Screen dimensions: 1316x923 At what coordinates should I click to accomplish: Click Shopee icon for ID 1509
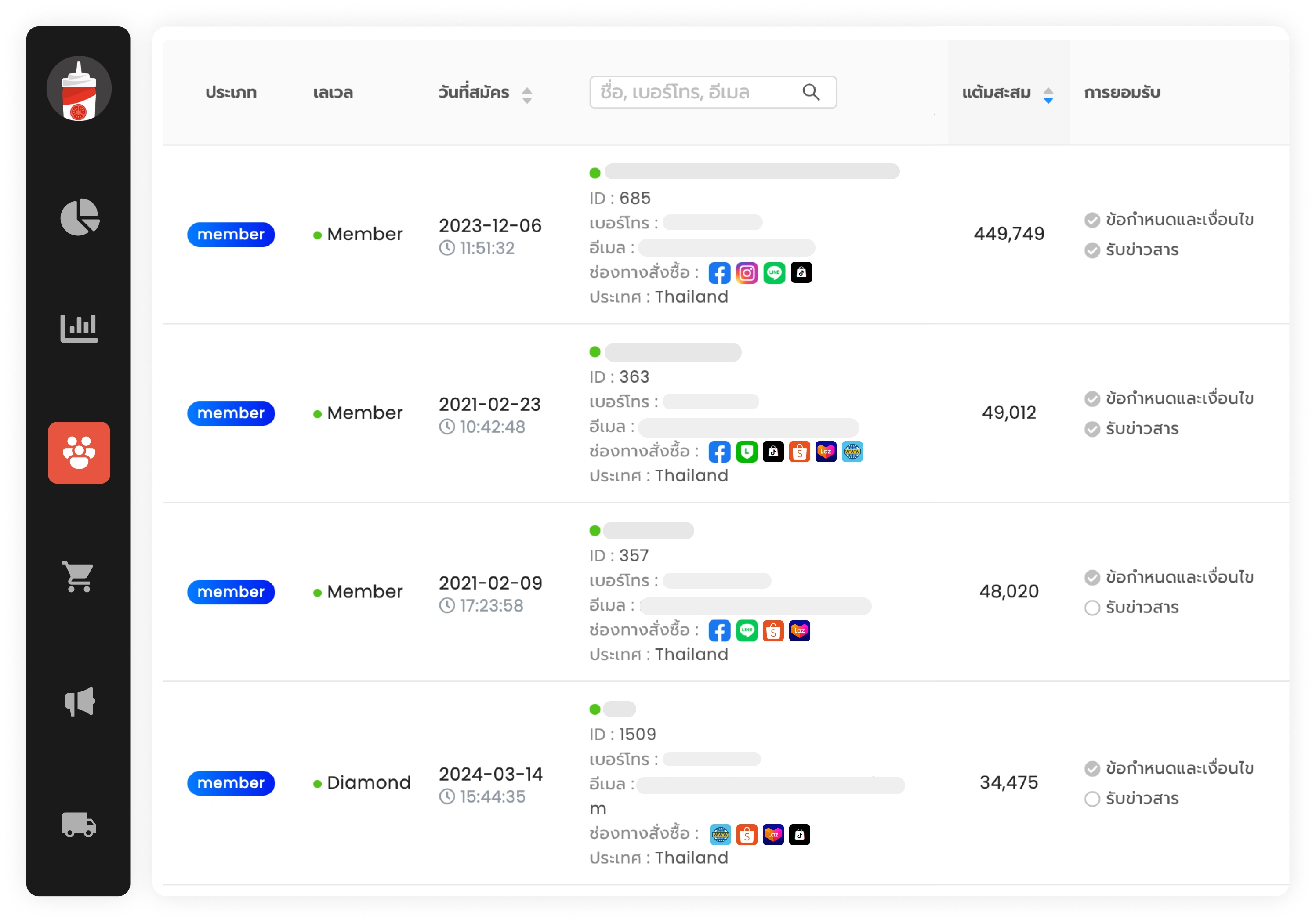coord(747,834)
